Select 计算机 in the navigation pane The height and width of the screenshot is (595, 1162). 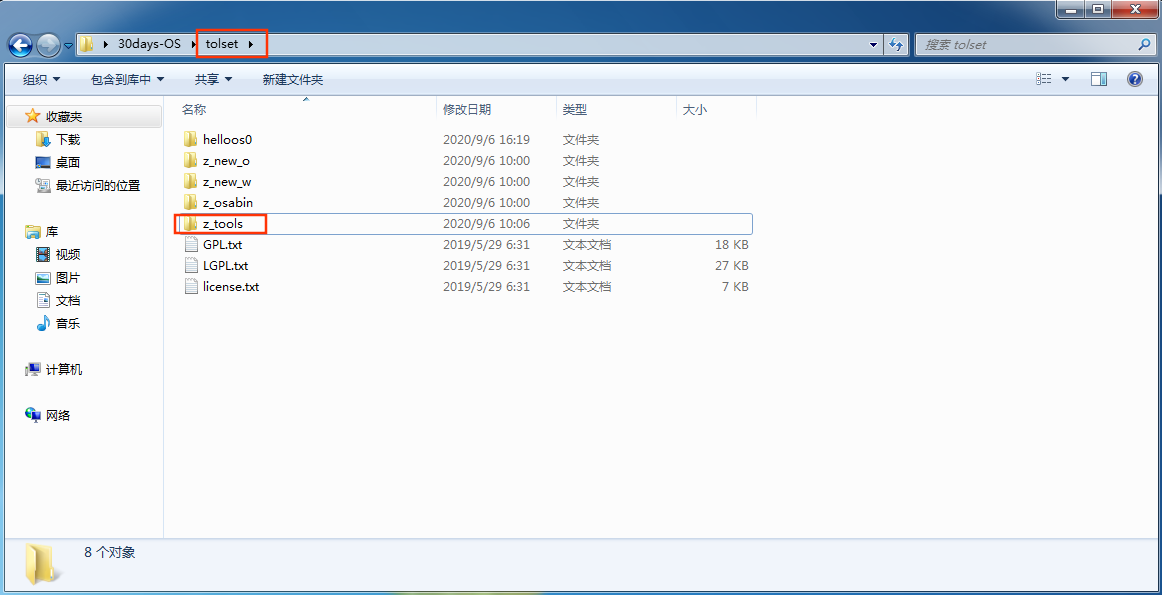(64, 370)
